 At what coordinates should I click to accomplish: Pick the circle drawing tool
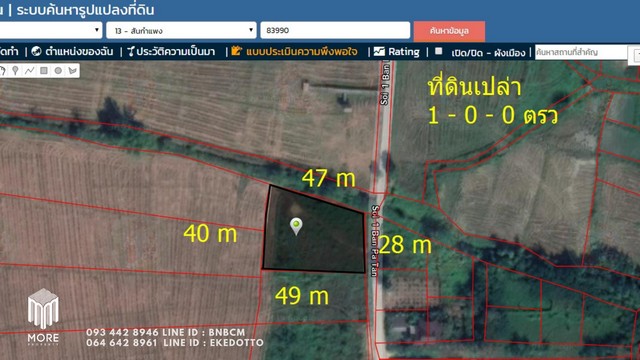pos(58,71)
